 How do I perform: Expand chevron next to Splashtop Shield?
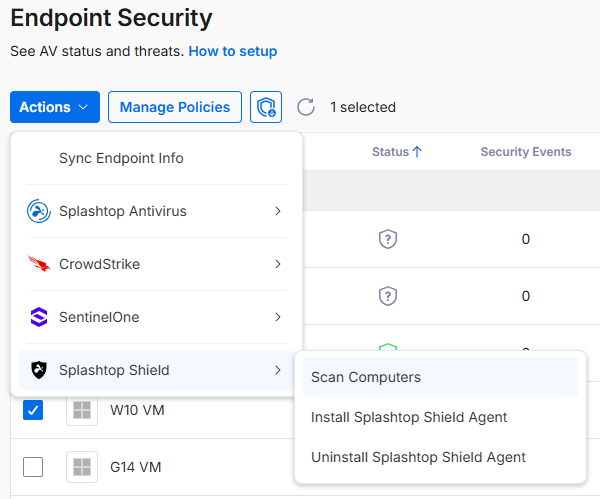click(x=278, y=370)
